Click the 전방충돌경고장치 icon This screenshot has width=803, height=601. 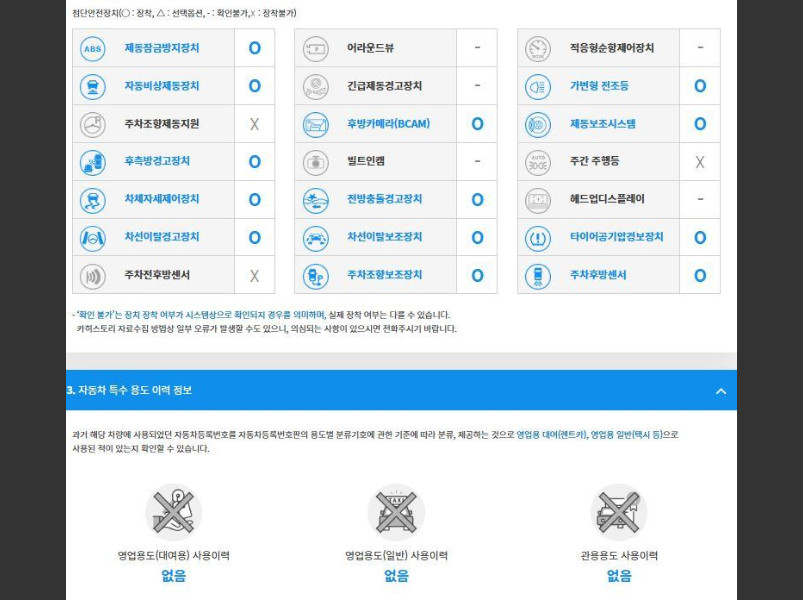[315, 200]
